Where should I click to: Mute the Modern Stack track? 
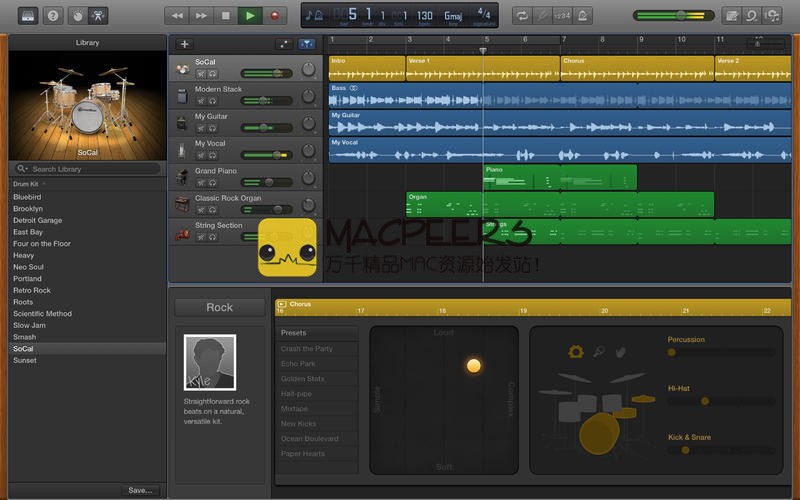tap(201, 101)
